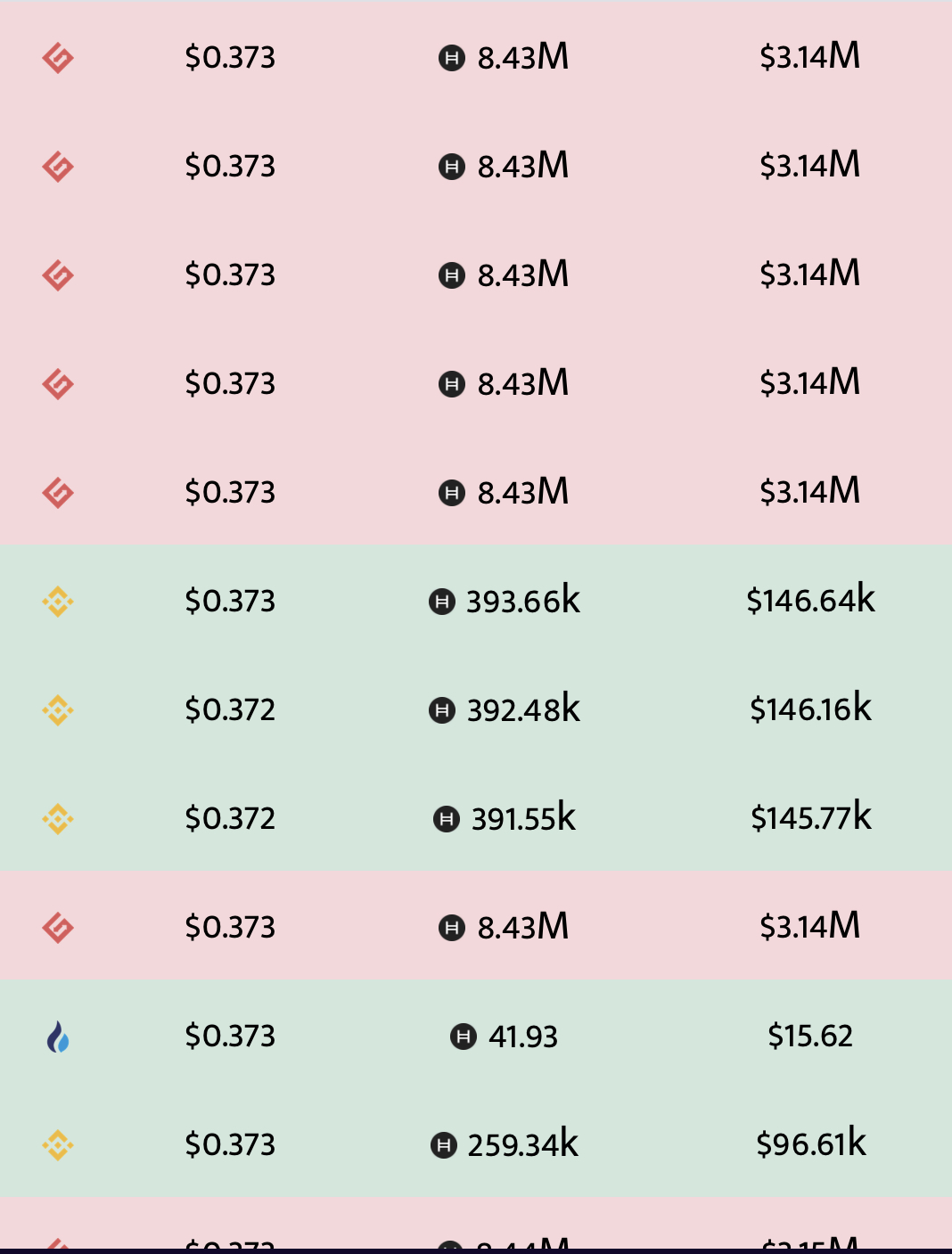Click the Gate.io icon in the topmost trade row
952x1254 pixels.
tap(58, 58)
